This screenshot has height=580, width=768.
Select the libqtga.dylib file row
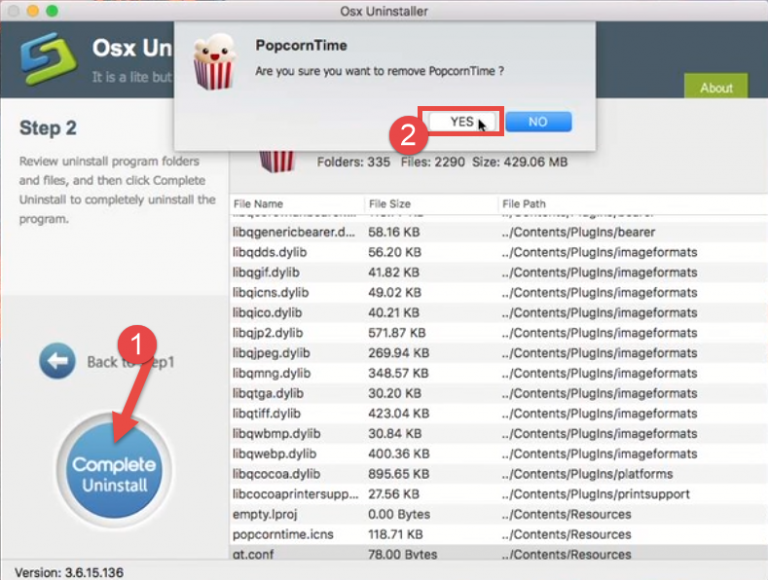pyautogui.click(x=499, y=393)
